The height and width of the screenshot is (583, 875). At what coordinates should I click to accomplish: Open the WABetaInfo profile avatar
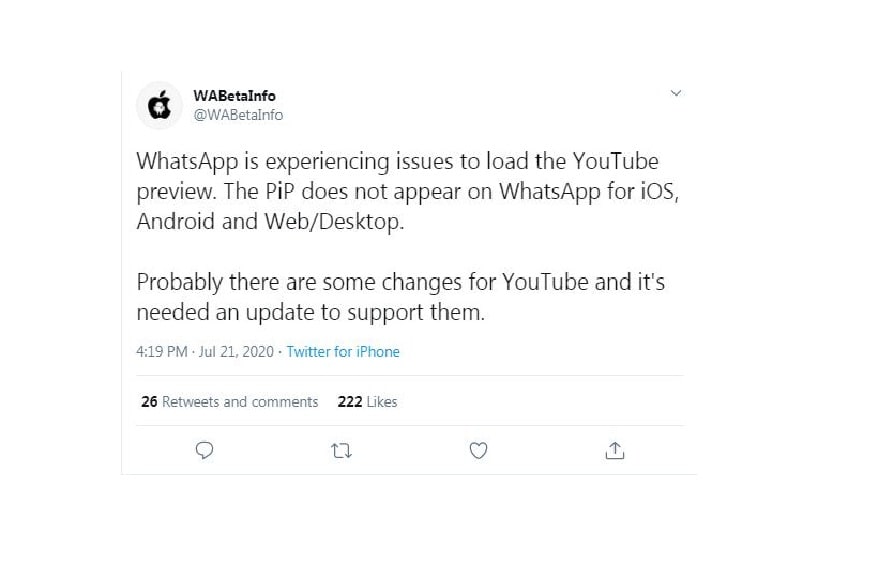pos(160,105)
